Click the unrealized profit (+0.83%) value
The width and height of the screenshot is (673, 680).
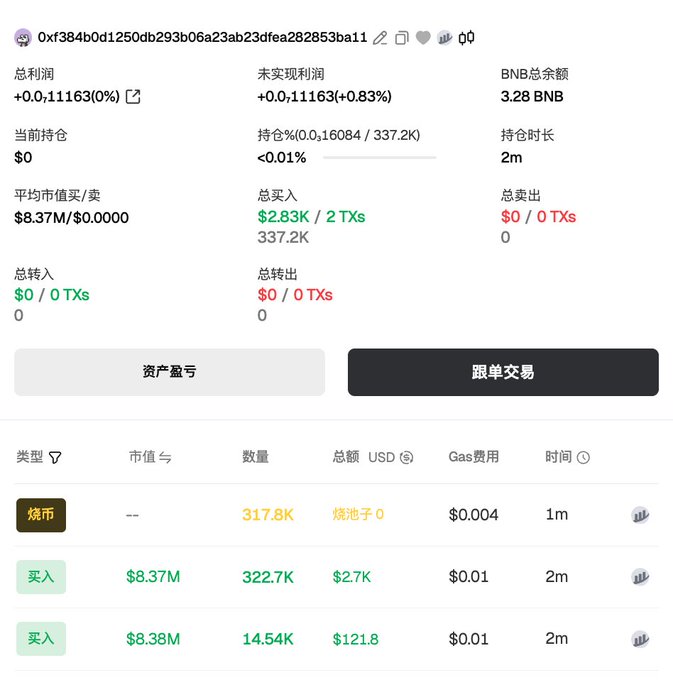(x=324, y=96)
